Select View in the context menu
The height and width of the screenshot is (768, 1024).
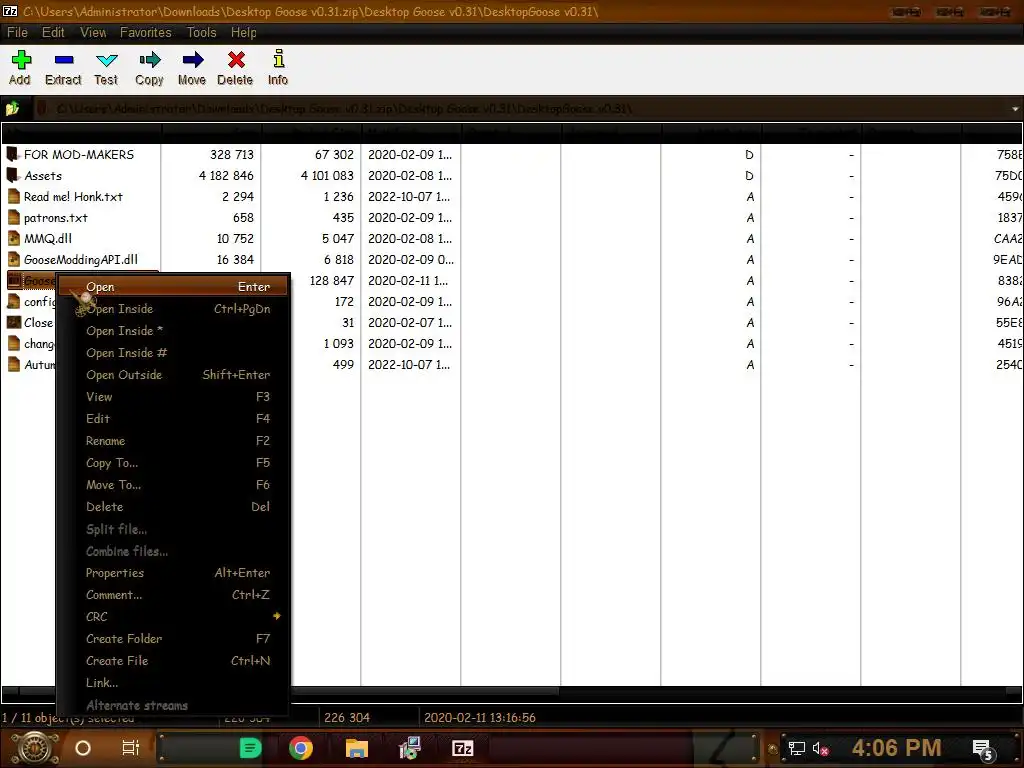tap(173, 397)
